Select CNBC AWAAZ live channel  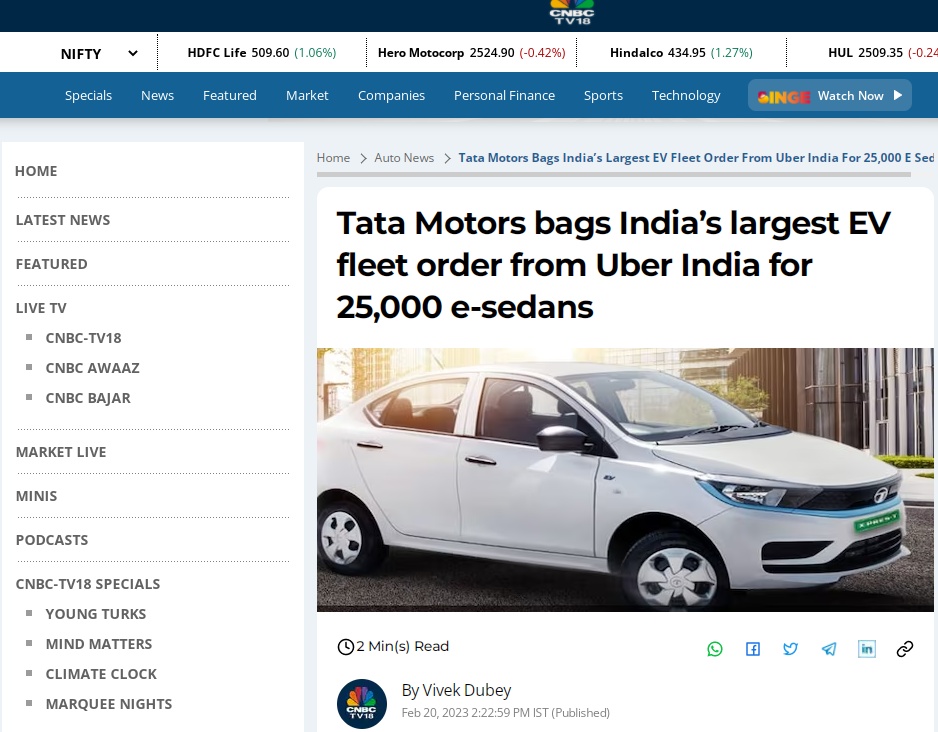pyautogui.click(x=93, y=368)
